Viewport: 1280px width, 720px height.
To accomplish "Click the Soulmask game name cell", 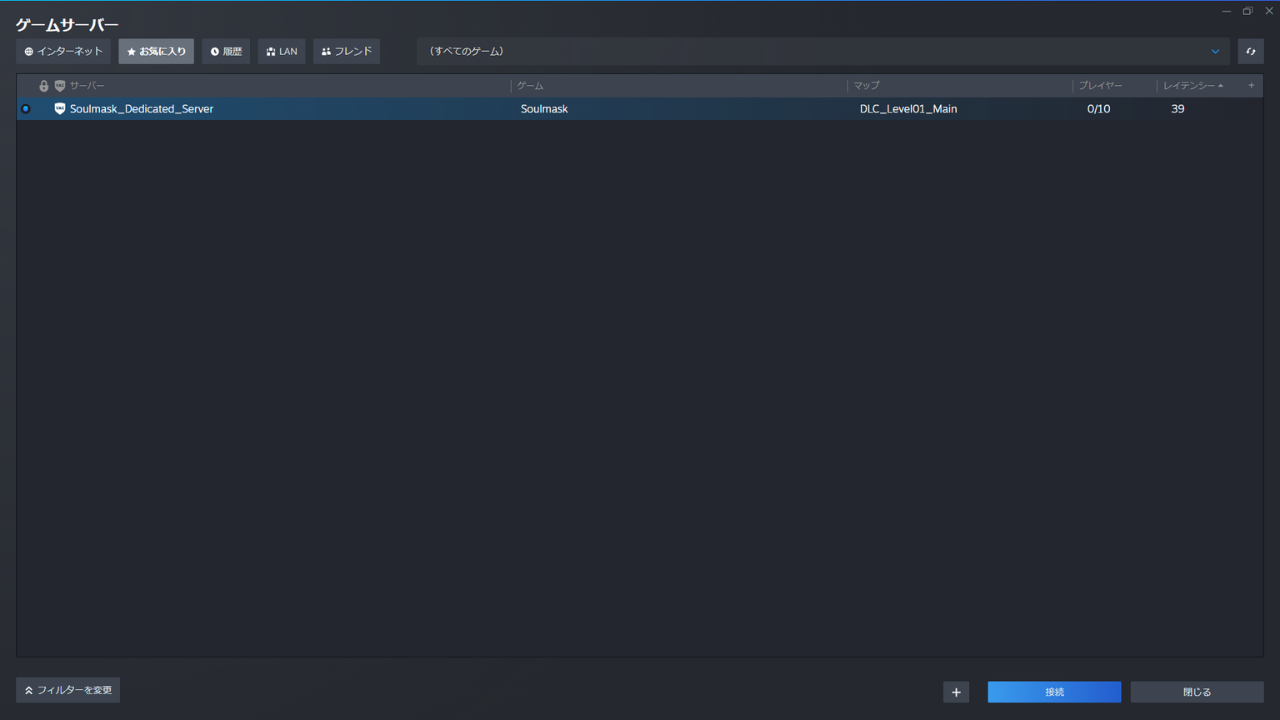I will click(544, 109).
